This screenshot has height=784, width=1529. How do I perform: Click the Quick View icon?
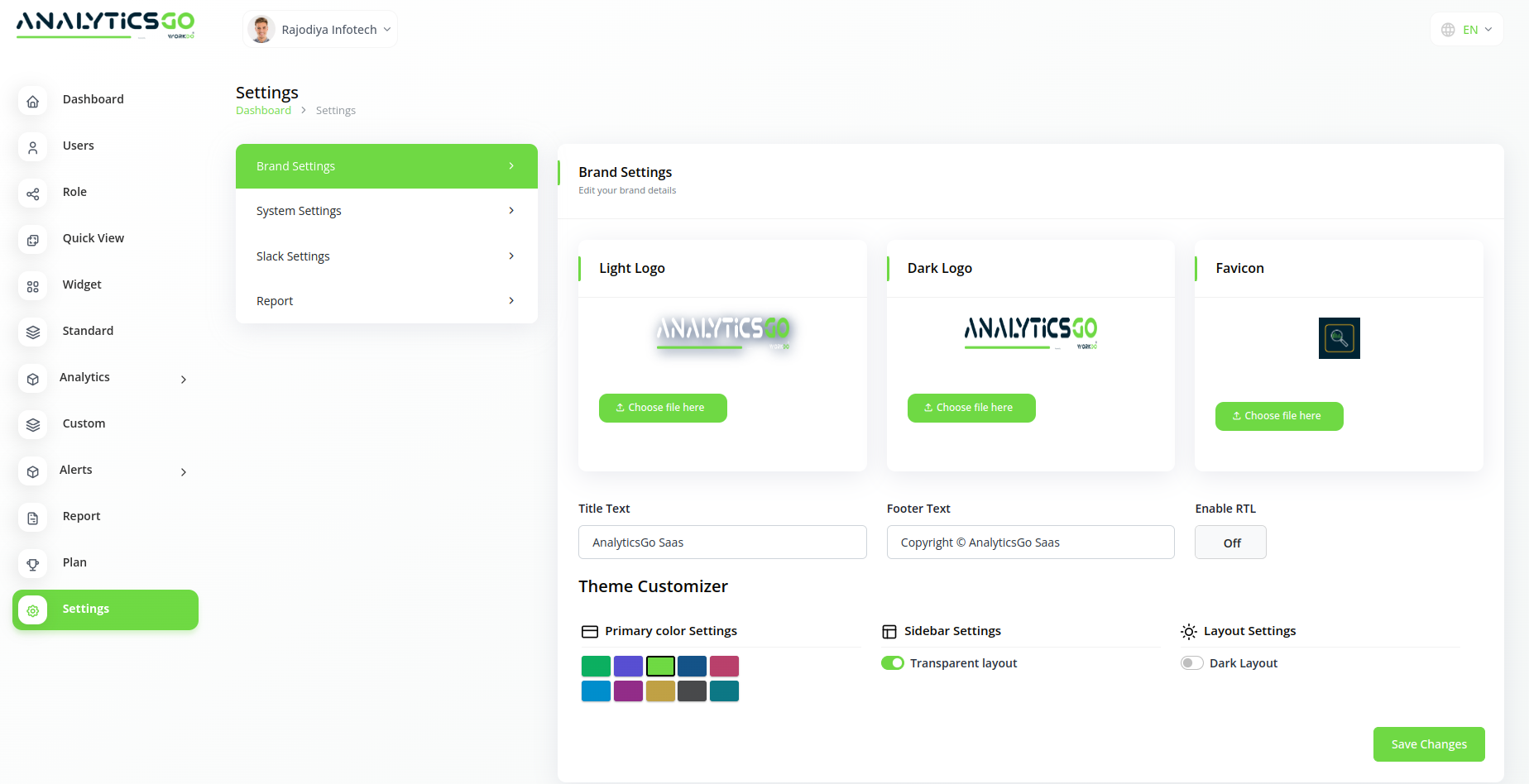pyautogui.click(x=33, y=240)
